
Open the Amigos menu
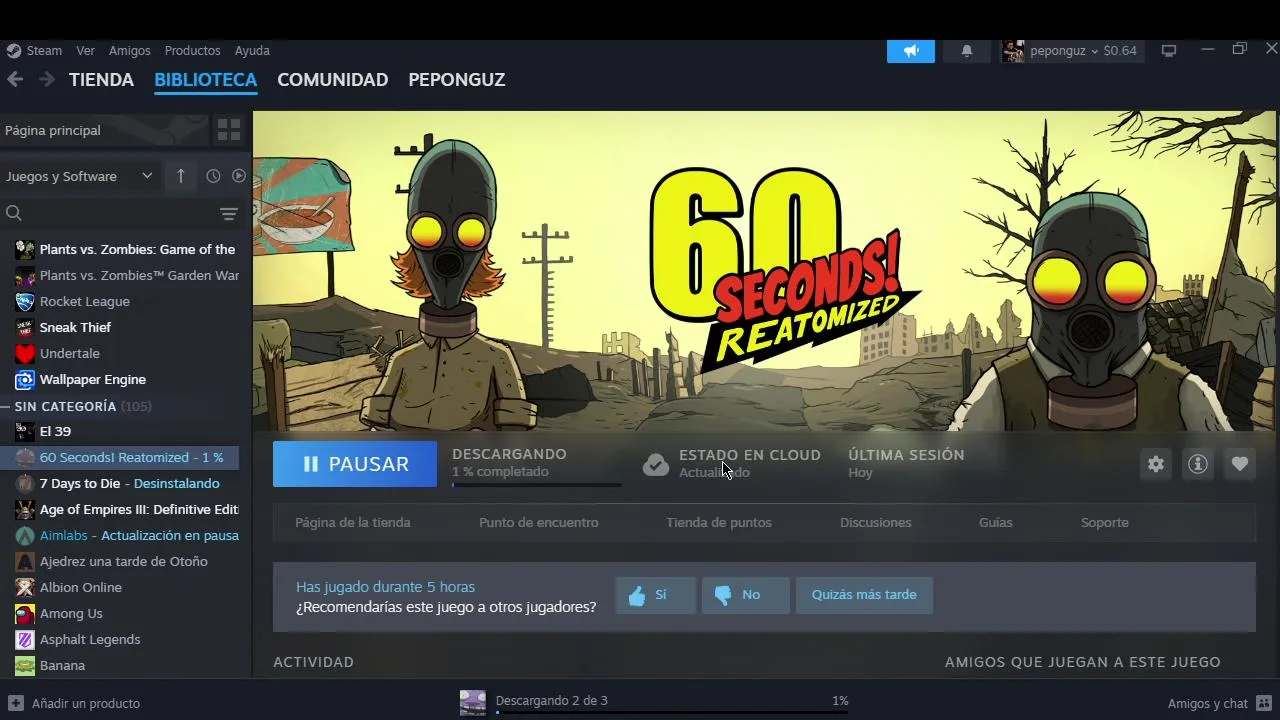[x=130, y=50]
